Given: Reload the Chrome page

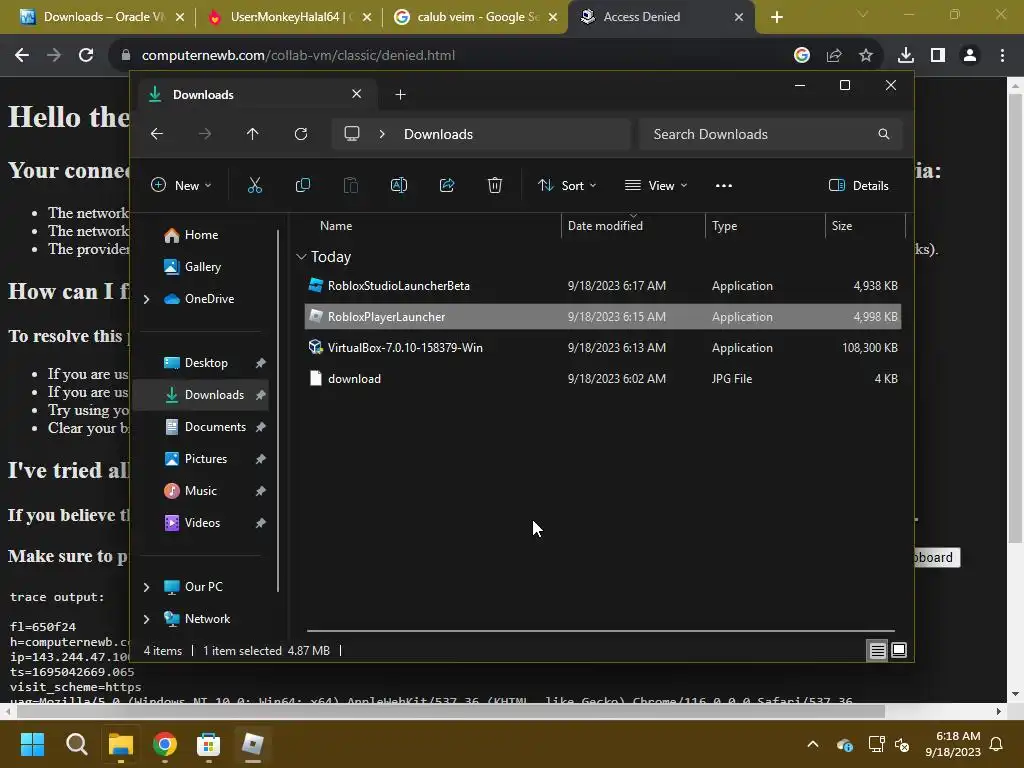Looking at the screenshot, I should 86,56.
